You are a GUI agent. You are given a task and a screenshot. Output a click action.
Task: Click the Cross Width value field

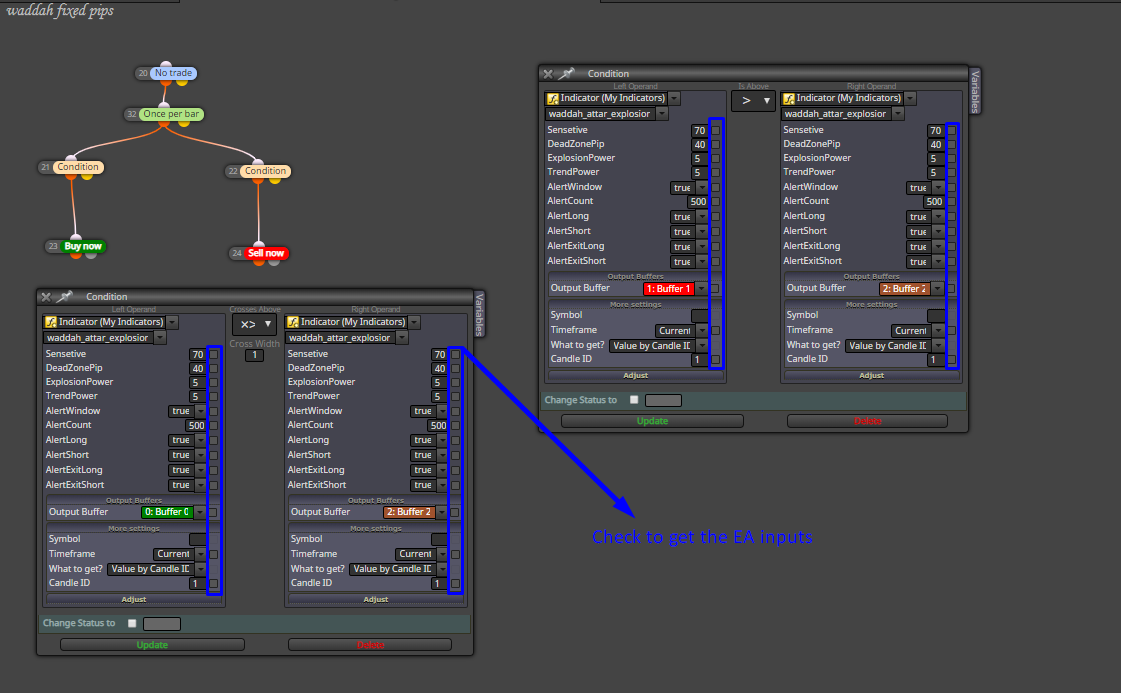coord(255,355)
